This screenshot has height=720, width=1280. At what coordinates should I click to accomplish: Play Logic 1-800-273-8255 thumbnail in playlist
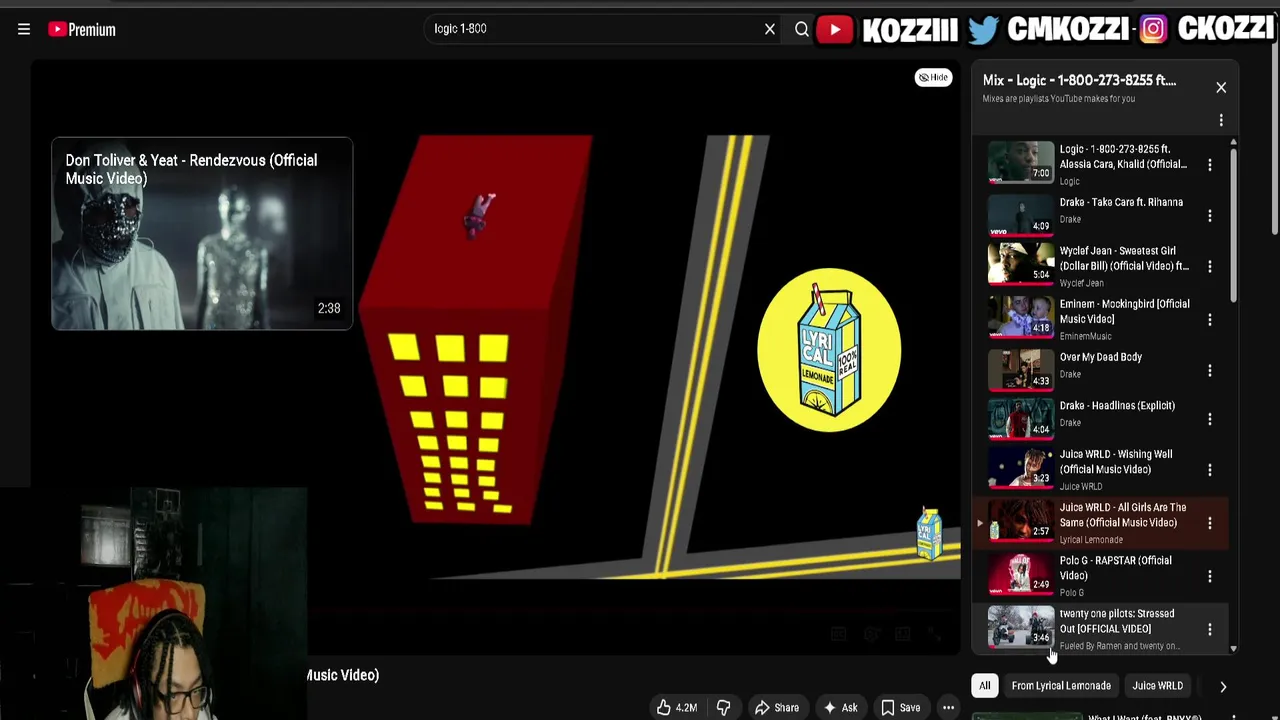pyautogui.click(x=1021, y=163)
